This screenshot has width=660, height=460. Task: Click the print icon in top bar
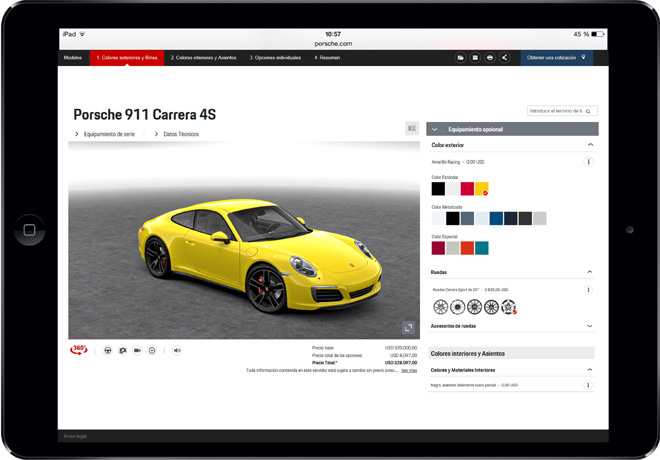tap(489, 58)
